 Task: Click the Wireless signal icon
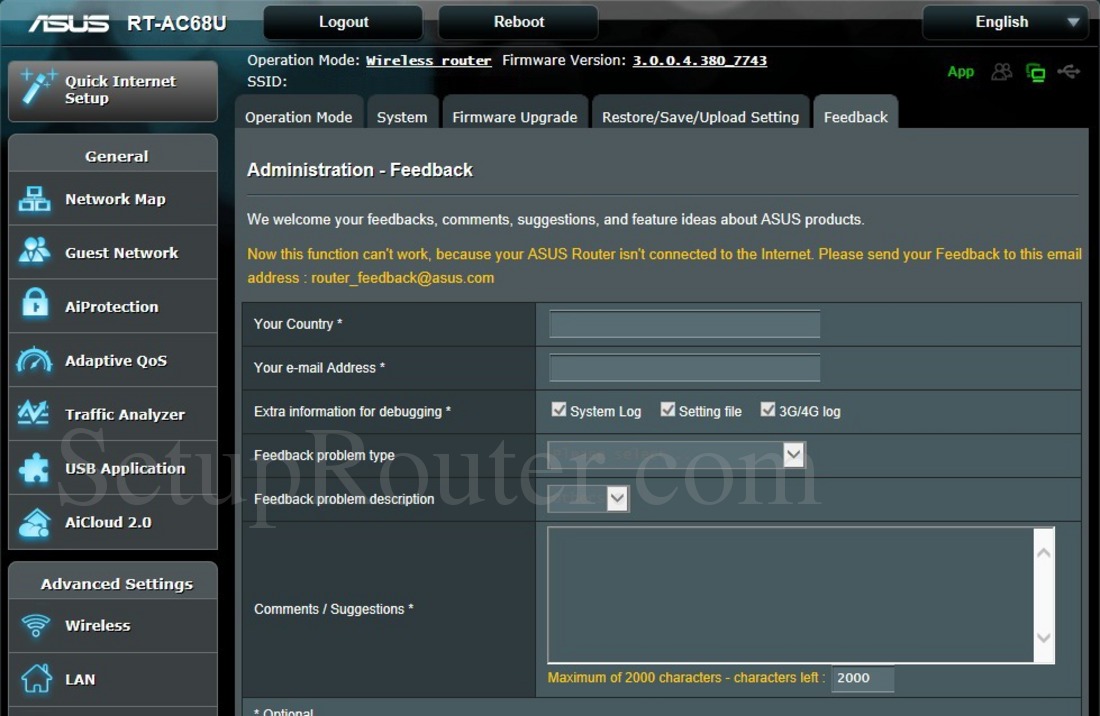[x=35, y=625]
